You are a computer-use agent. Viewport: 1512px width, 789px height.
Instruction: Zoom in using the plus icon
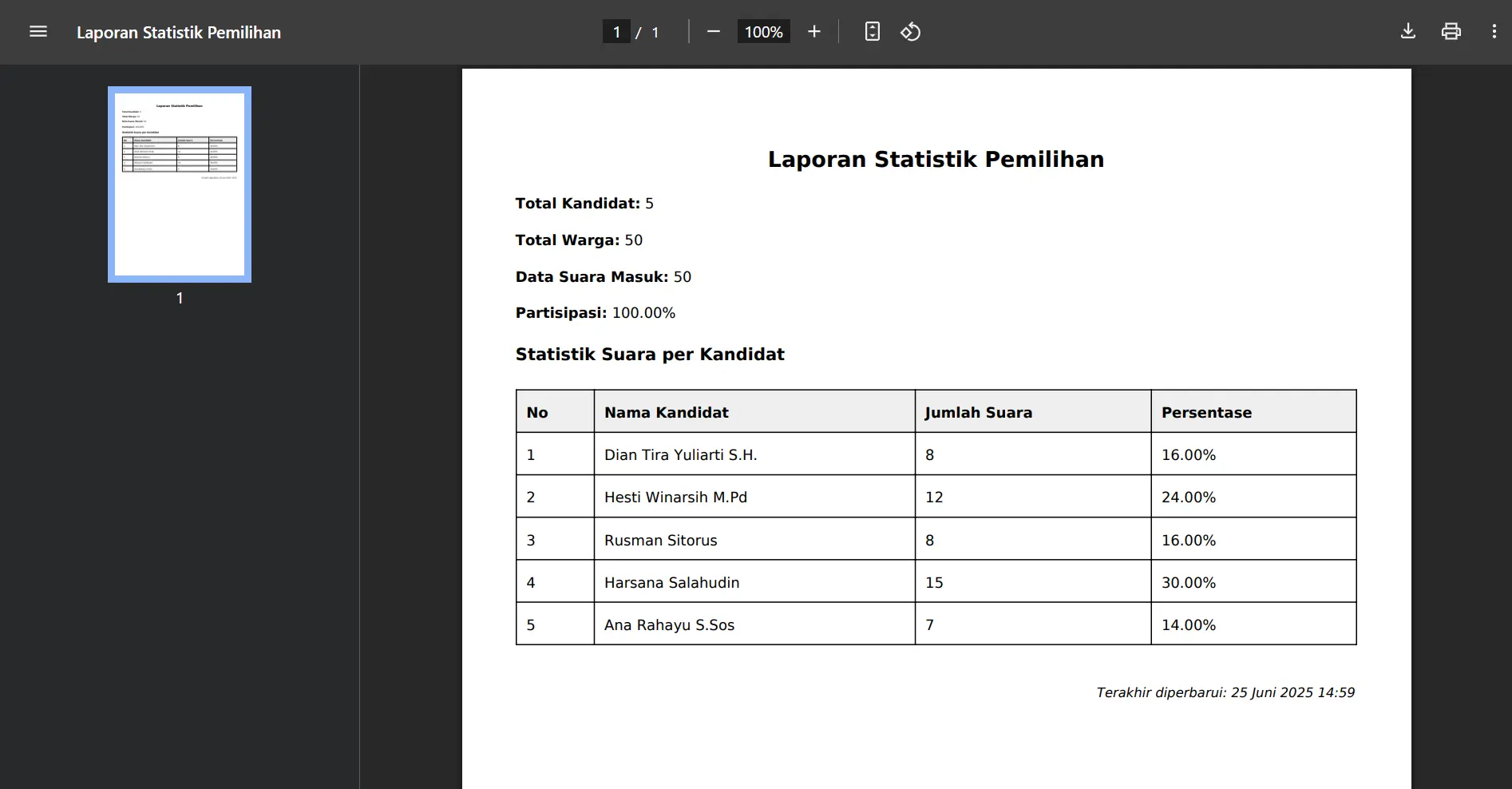813,31
